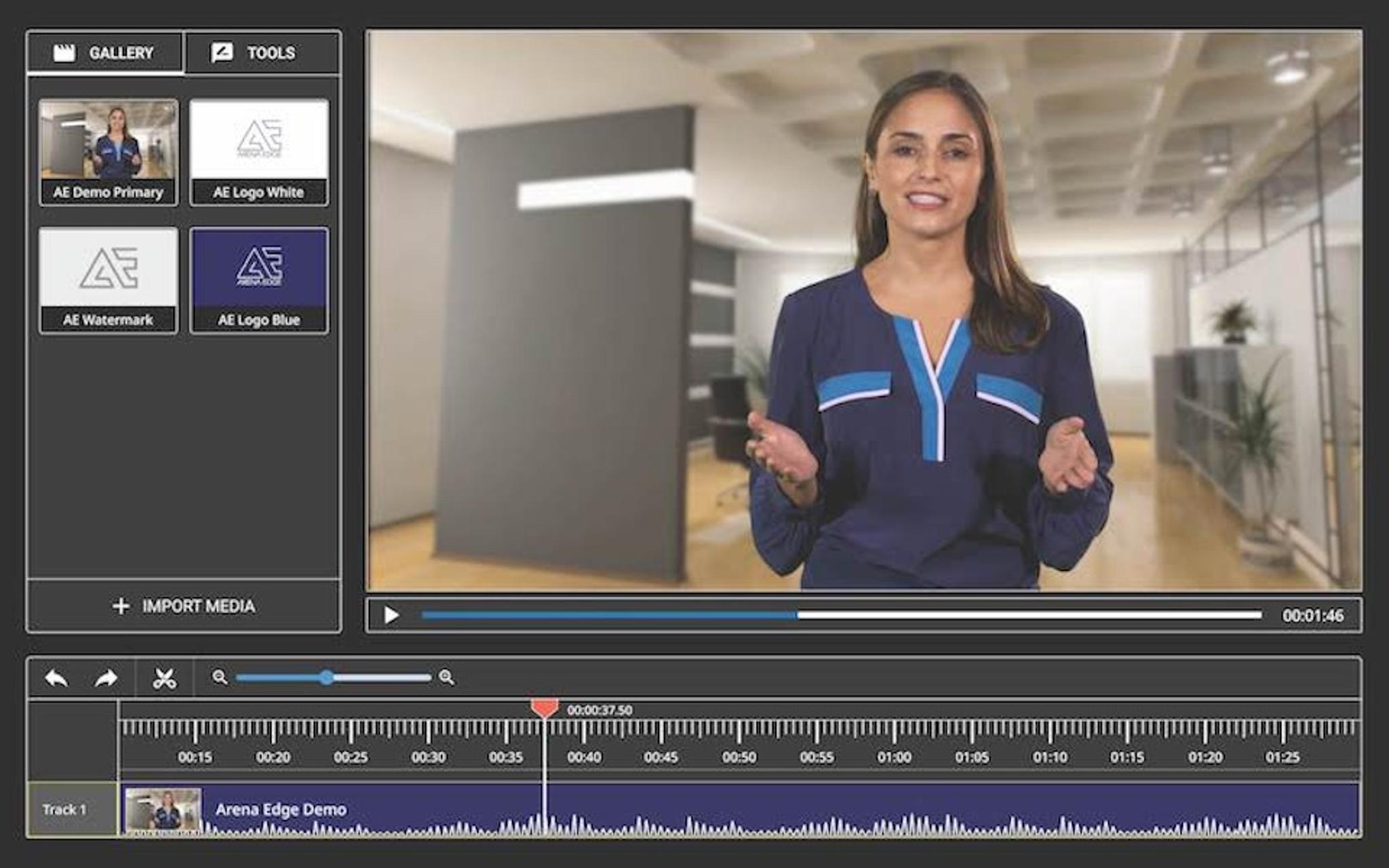
Task: Click the timeline zoom slider handle
Action: (x=327, y=677)
